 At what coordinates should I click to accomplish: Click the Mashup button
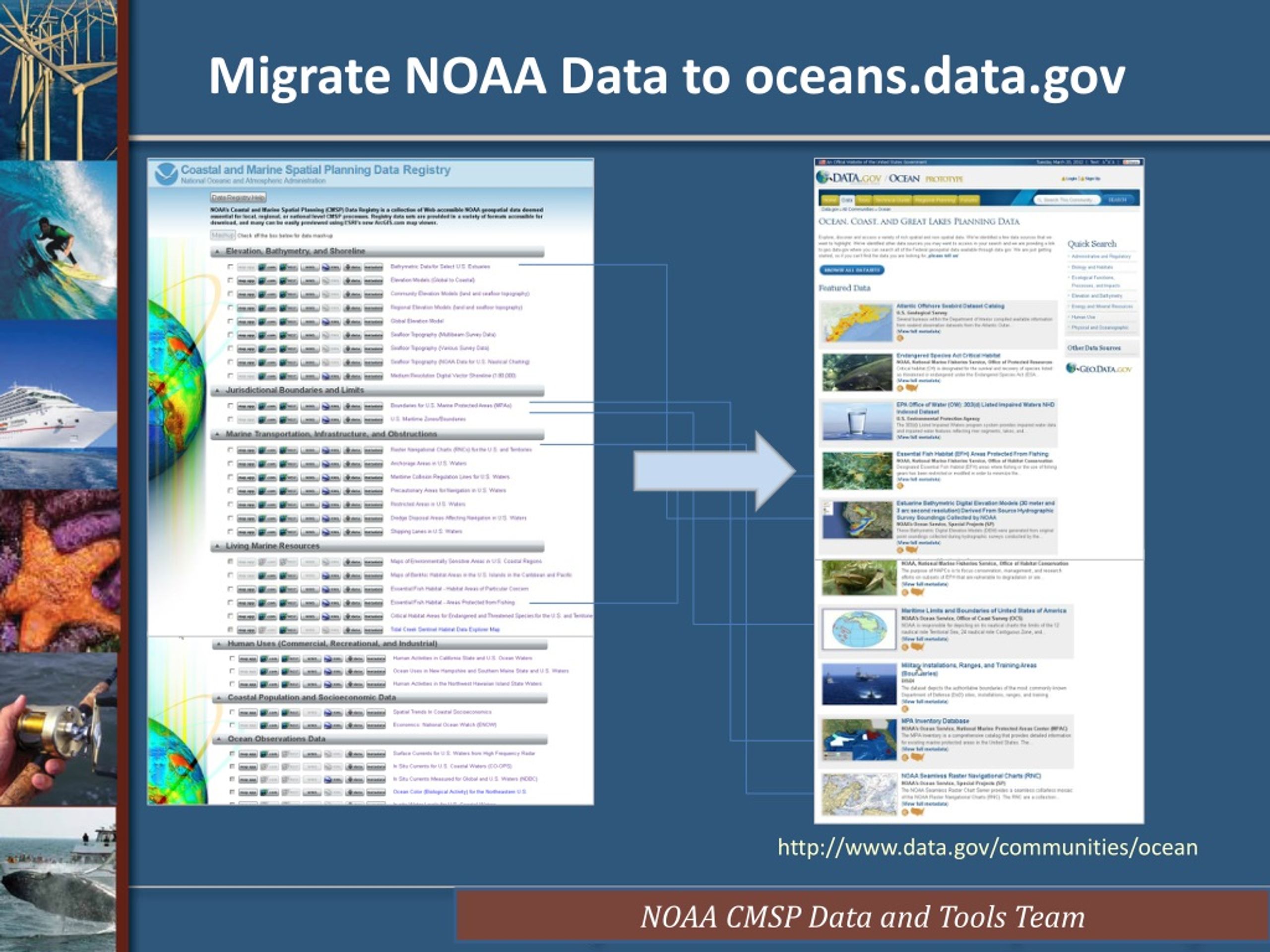[x=223, y=236]
